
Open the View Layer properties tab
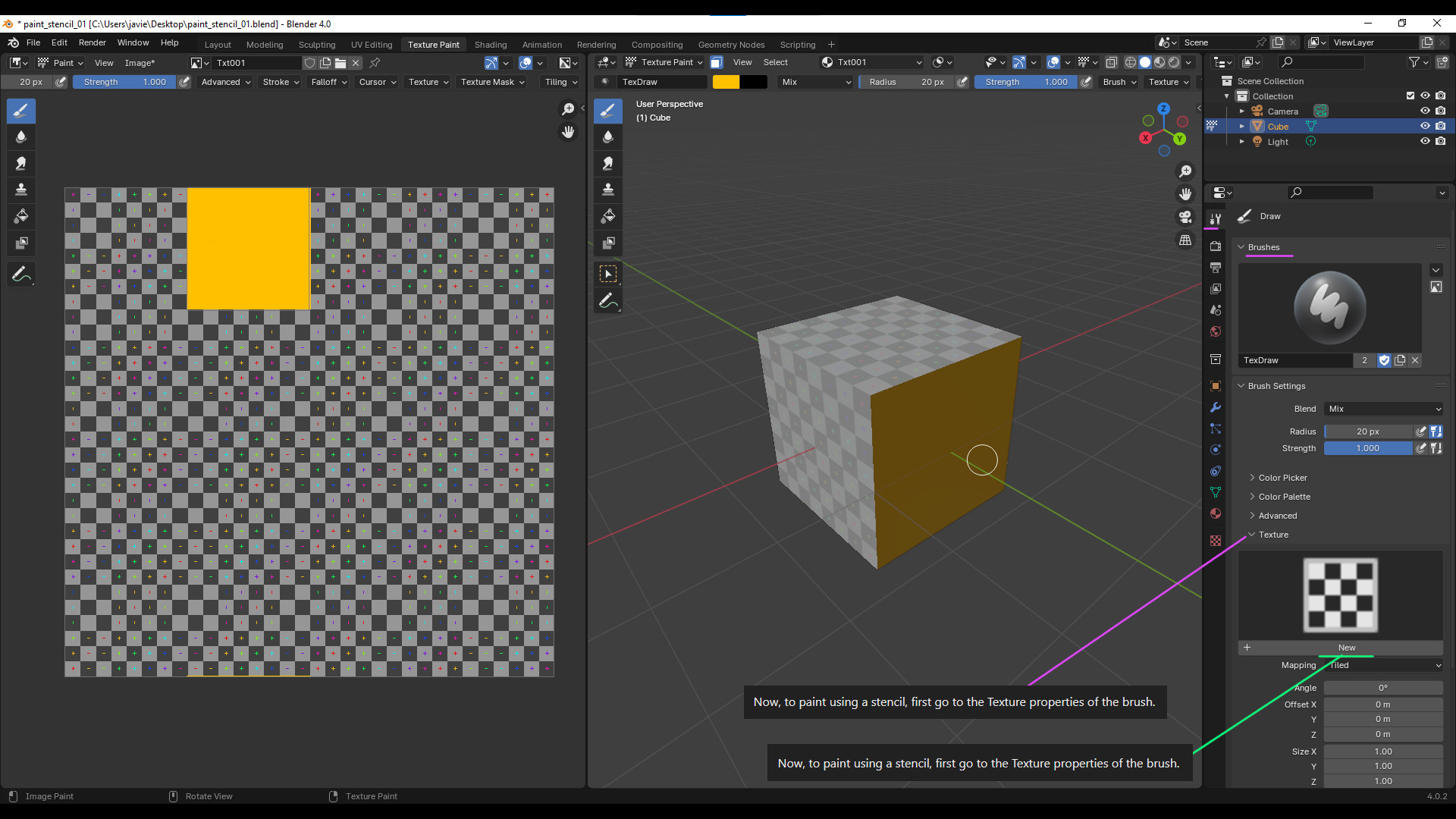click(1216, 289)
